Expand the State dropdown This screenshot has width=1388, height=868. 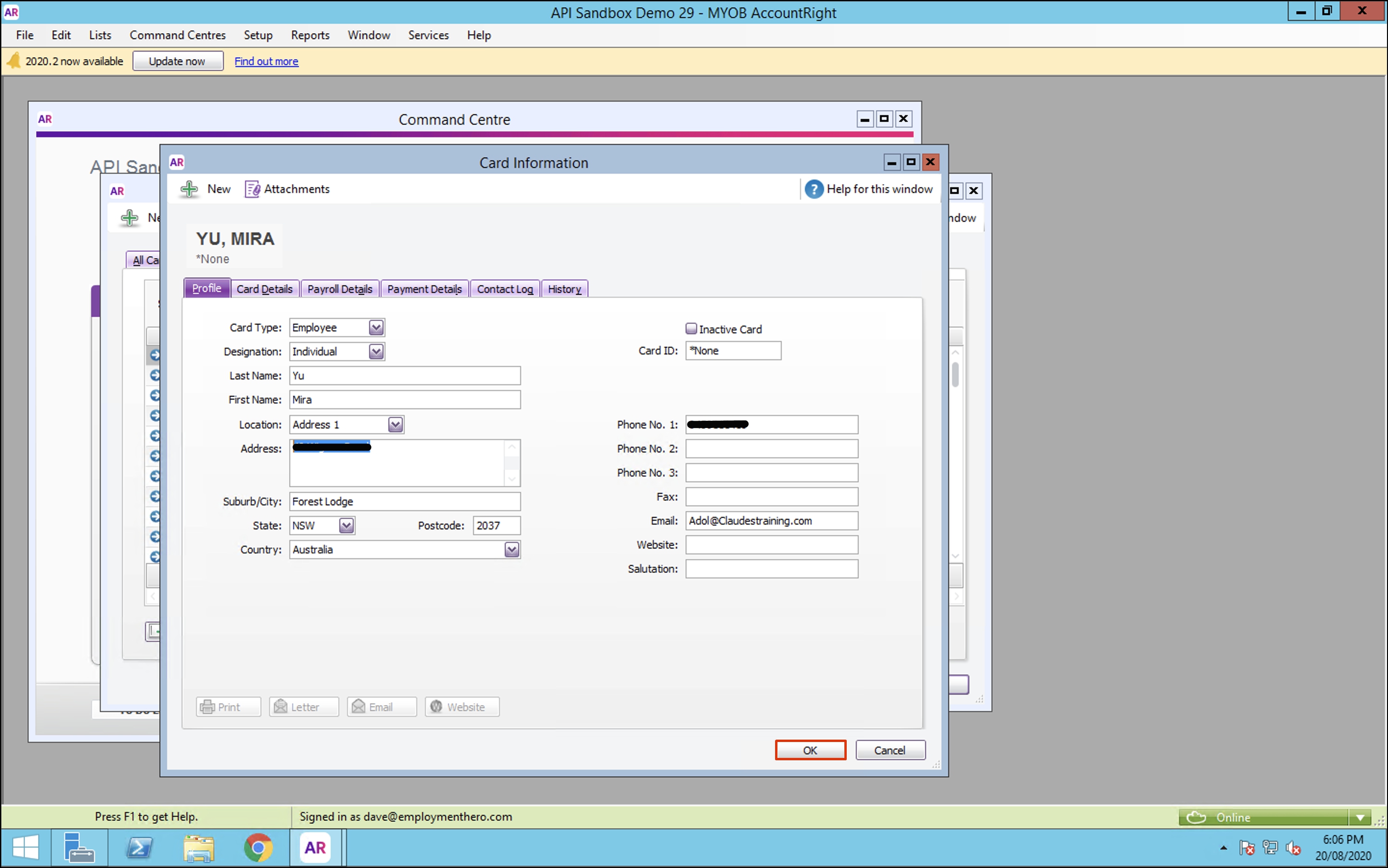[x=346, y=525]
